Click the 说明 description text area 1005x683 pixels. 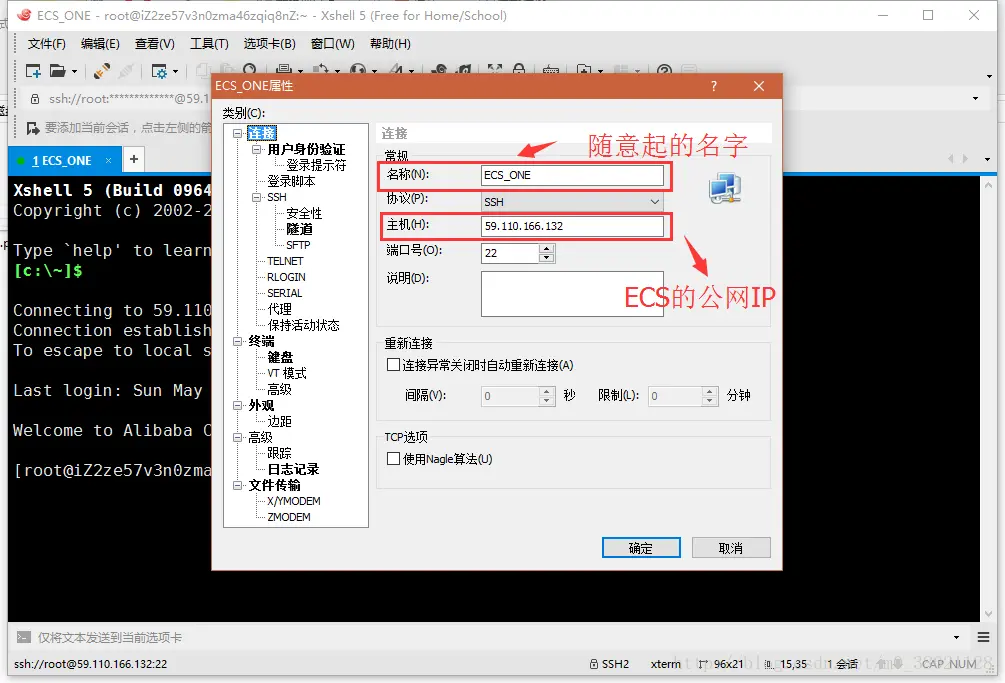point(572,294)
